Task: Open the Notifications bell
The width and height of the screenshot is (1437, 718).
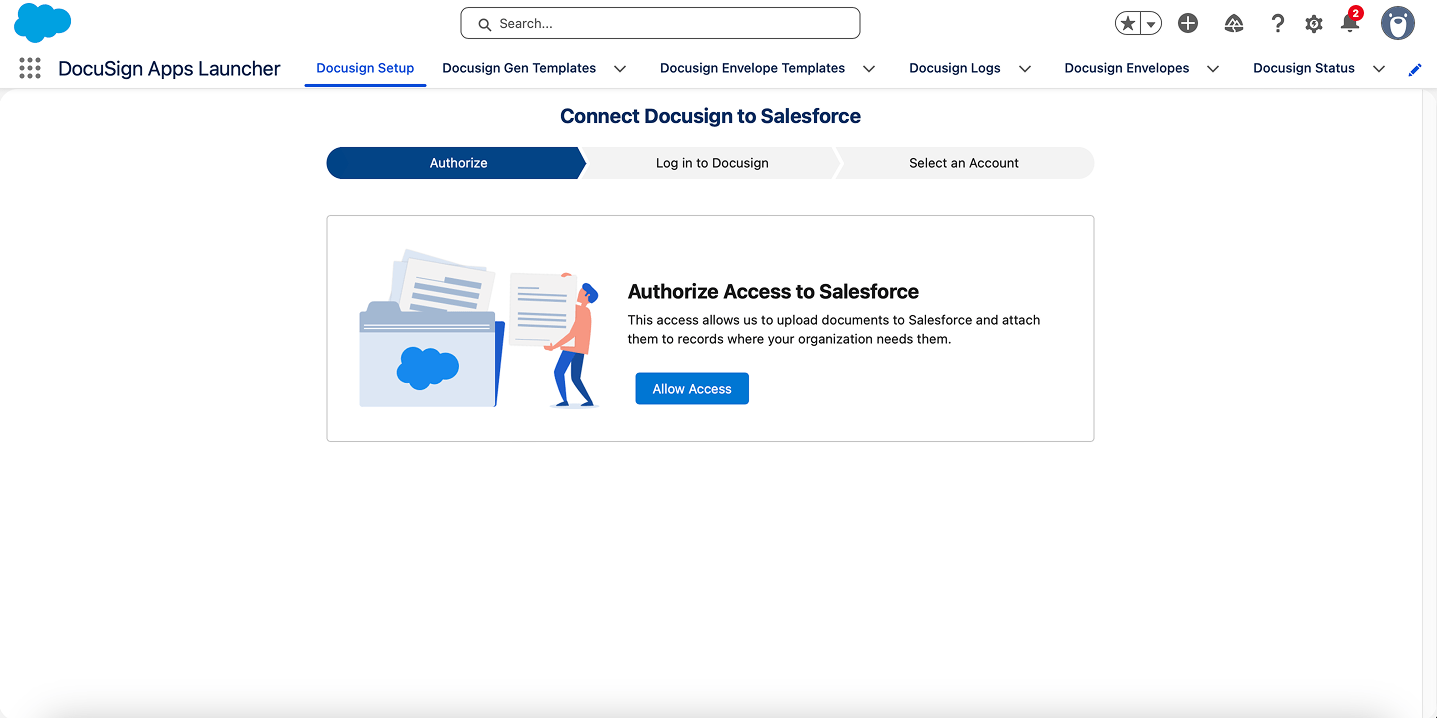Action: (x=1350, y=24)
